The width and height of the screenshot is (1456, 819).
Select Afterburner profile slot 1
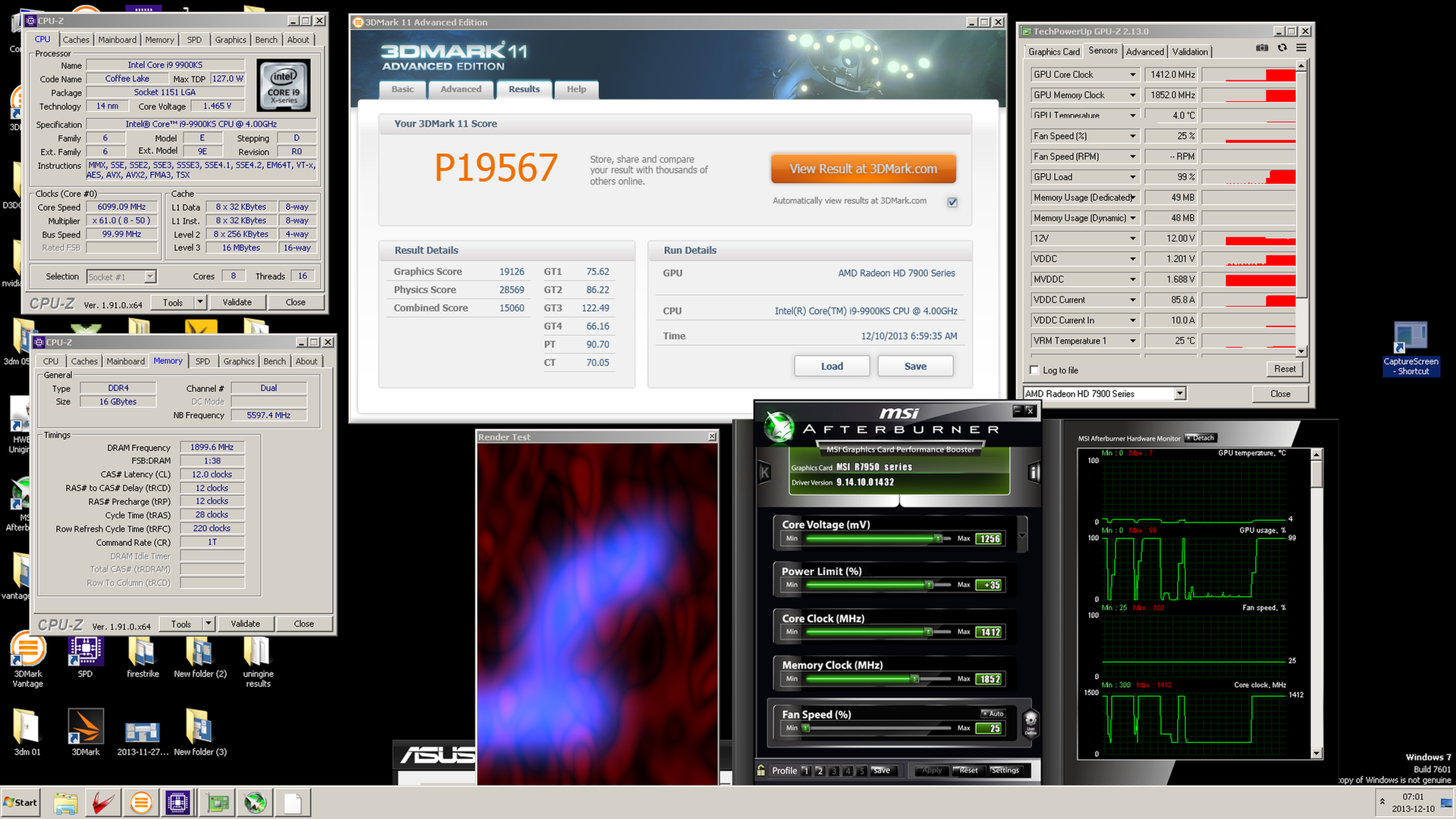click(x=805, y=770)
